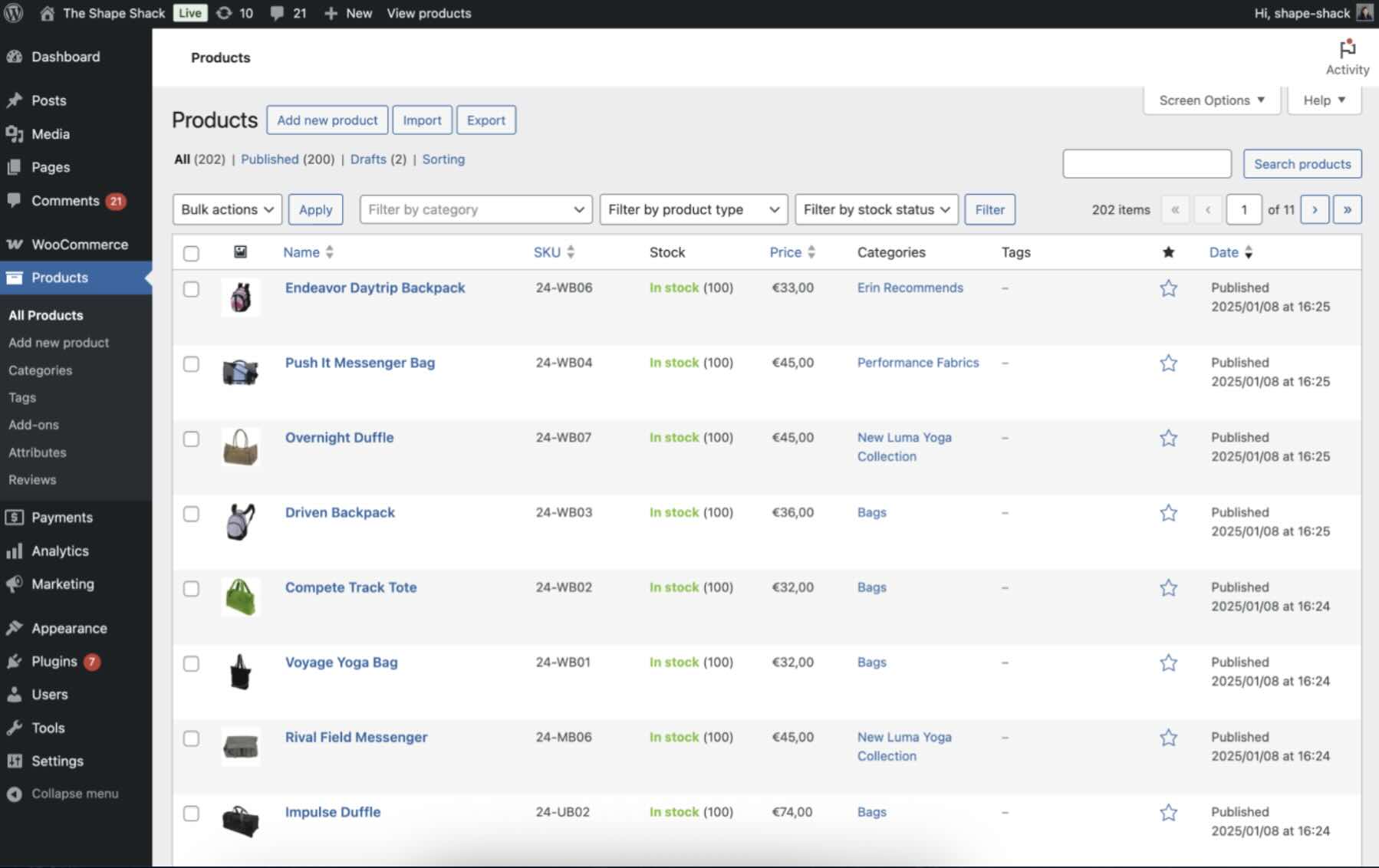1379x868 pixels.
Task: Click the Export button
Action: pos(486,120)
